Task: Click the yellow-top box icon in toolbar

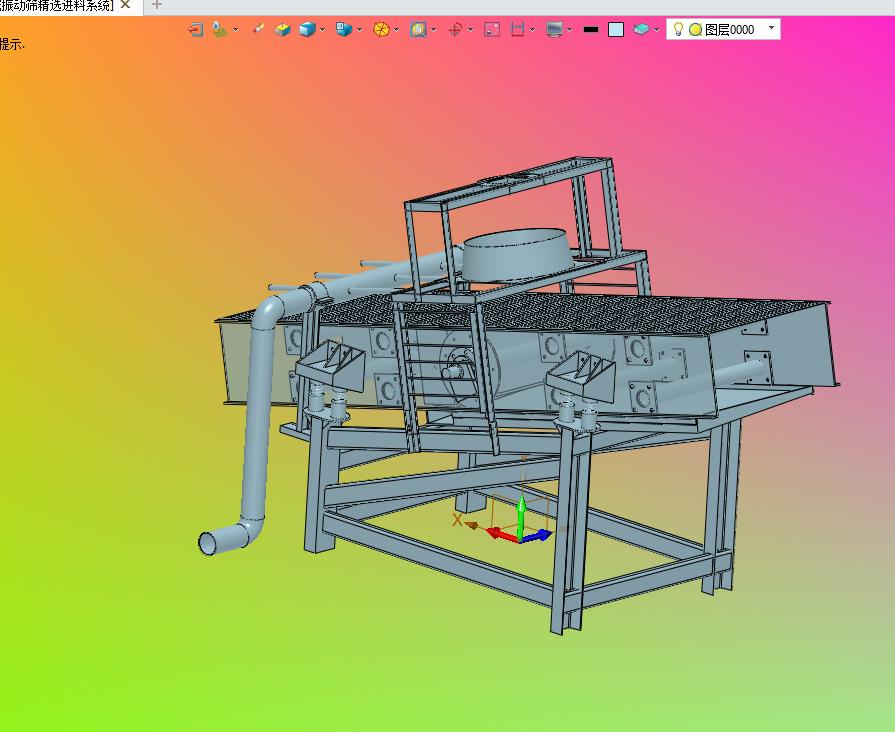Action: tap(282, 29)
